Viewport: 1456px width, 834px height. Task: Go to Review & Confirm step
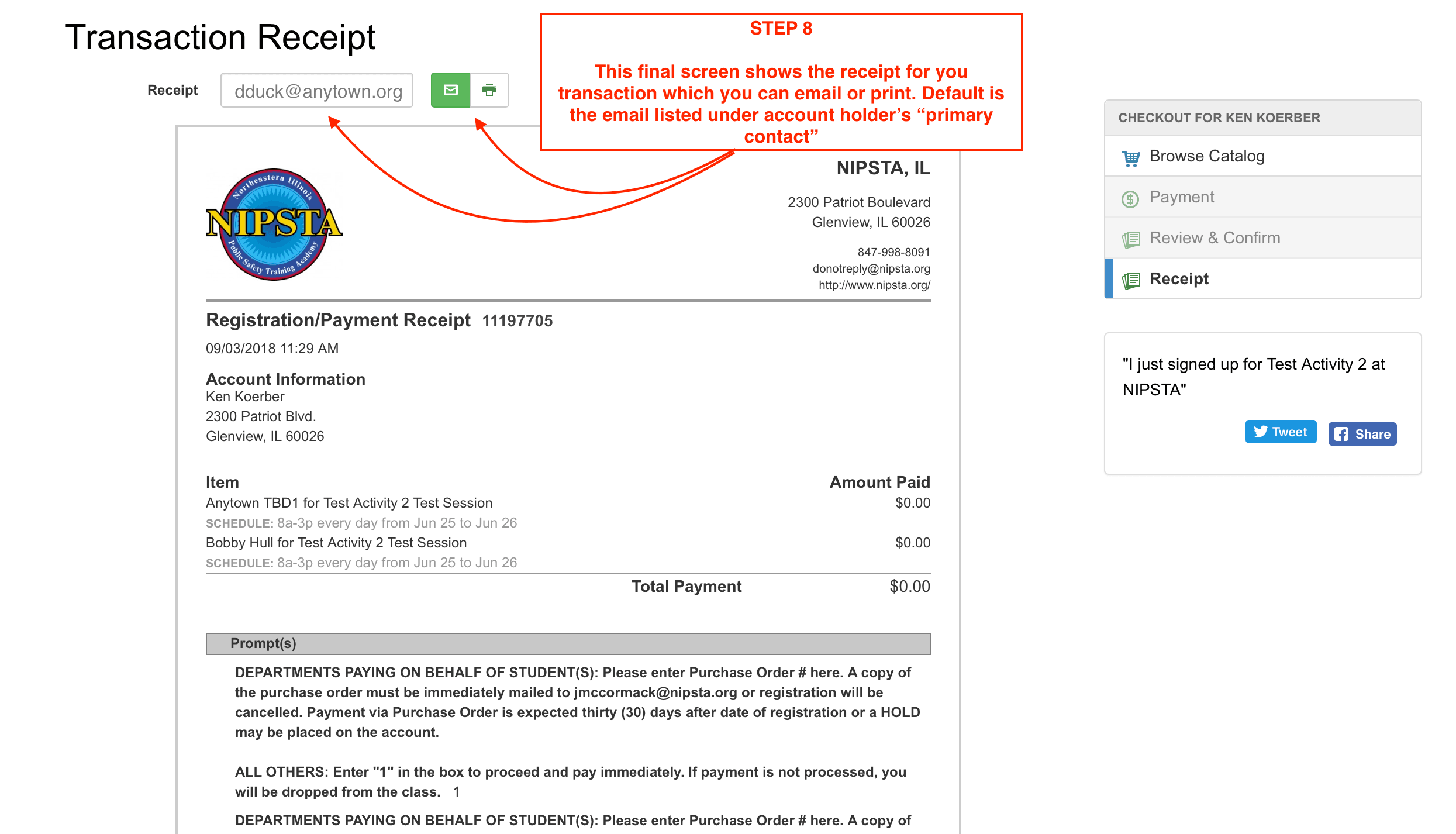(1215, 238)
